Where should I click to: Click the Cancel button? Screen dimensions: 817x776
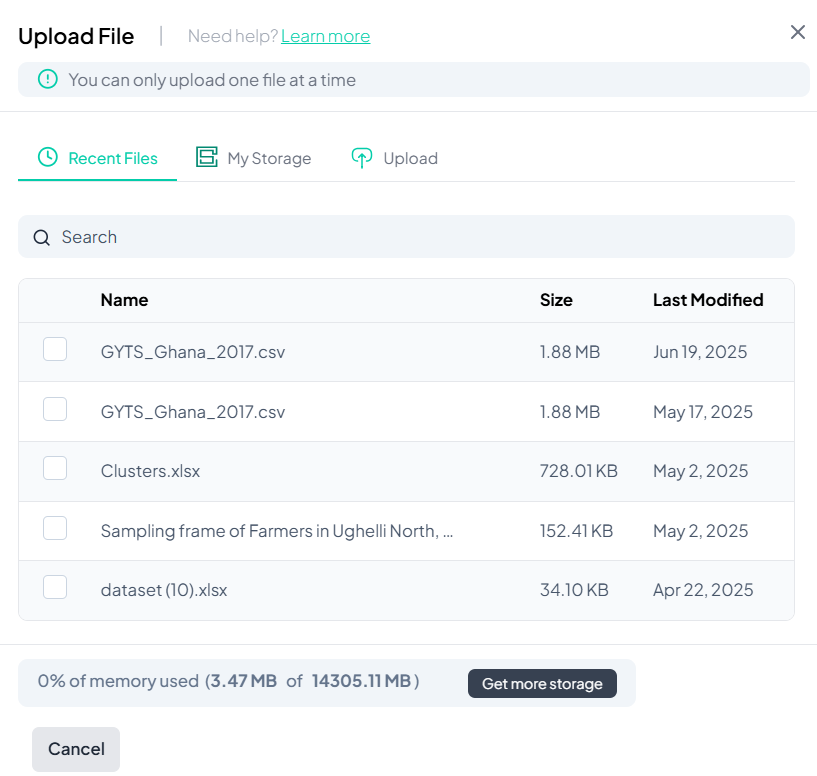coord(76,749)
